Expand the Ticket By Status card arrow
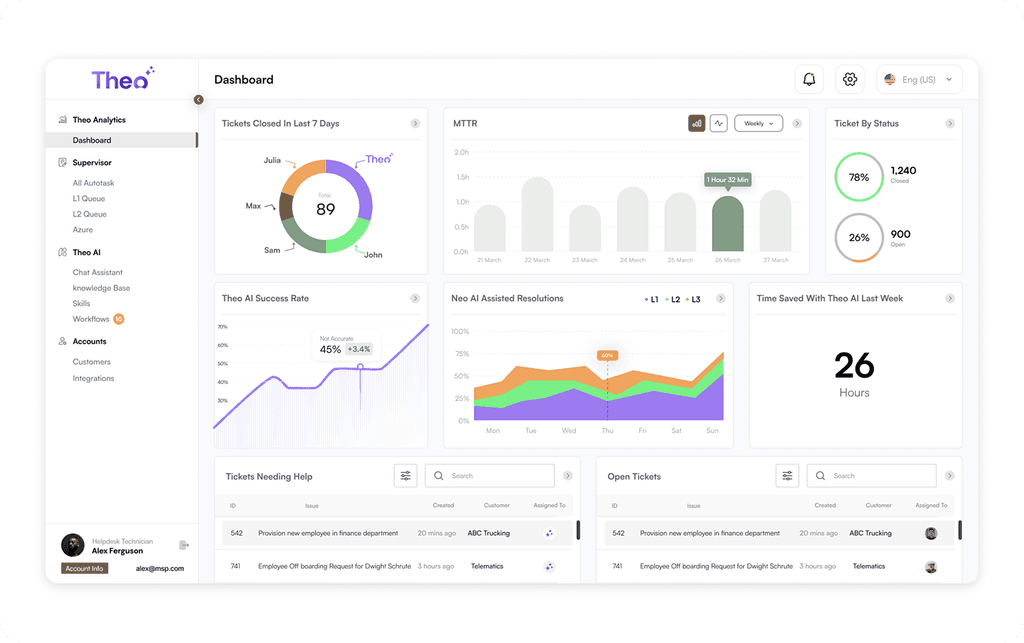The height and width of the screenshot is (643, 1024). click(950, 123)
